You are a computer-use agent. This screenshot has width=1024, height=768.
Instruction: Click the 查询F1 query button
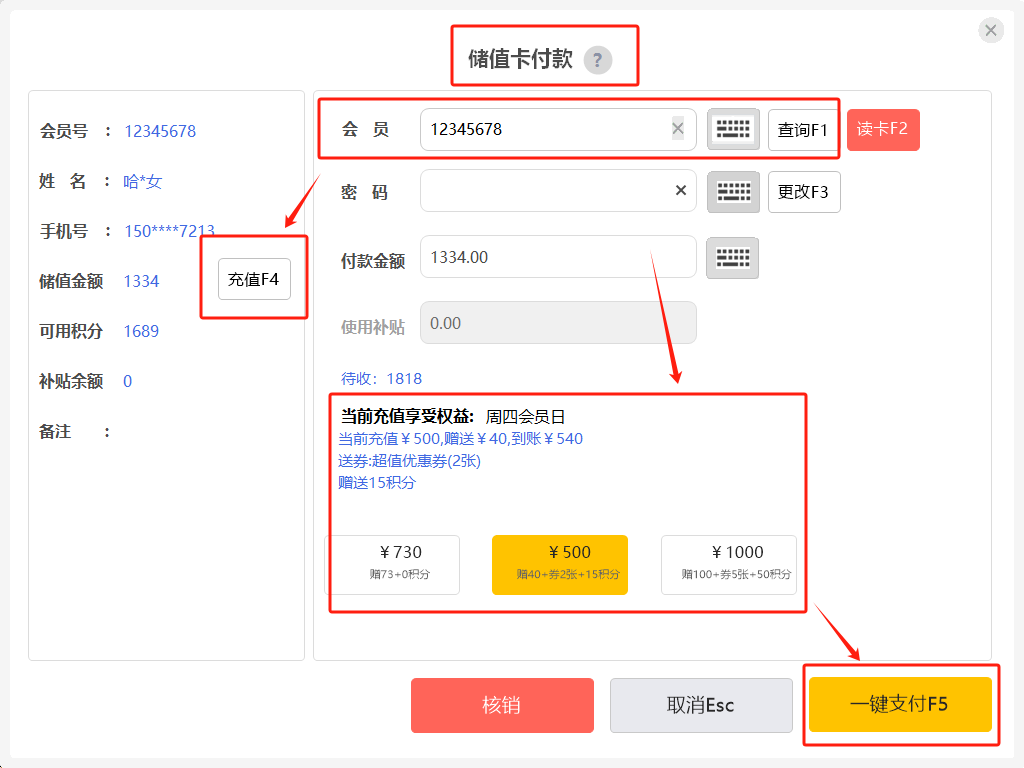point(802,130)
